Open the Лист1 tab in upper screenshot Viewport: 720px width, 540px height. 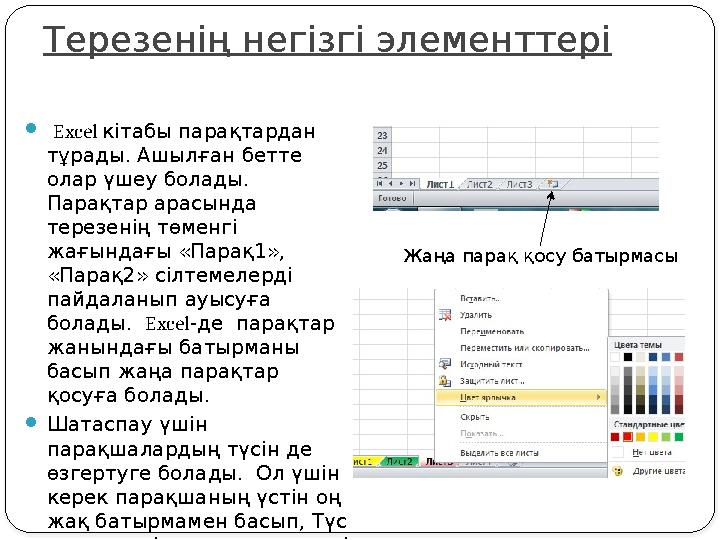[x=440, y=184]
